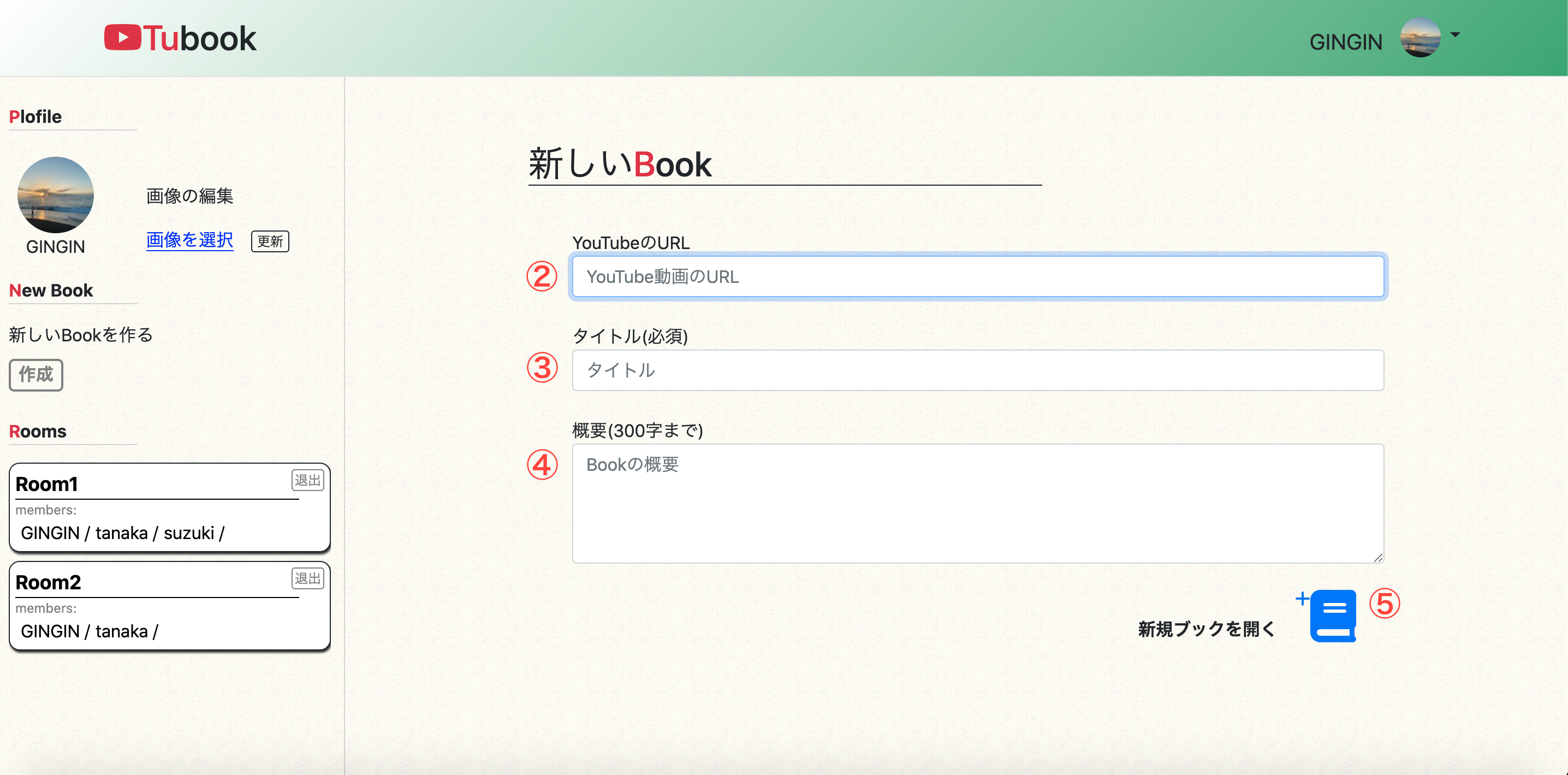The height and width of the screenshot is (775, 1568).
Task: Leave Room2 with the 退出 button
Action: click(307, 578)
